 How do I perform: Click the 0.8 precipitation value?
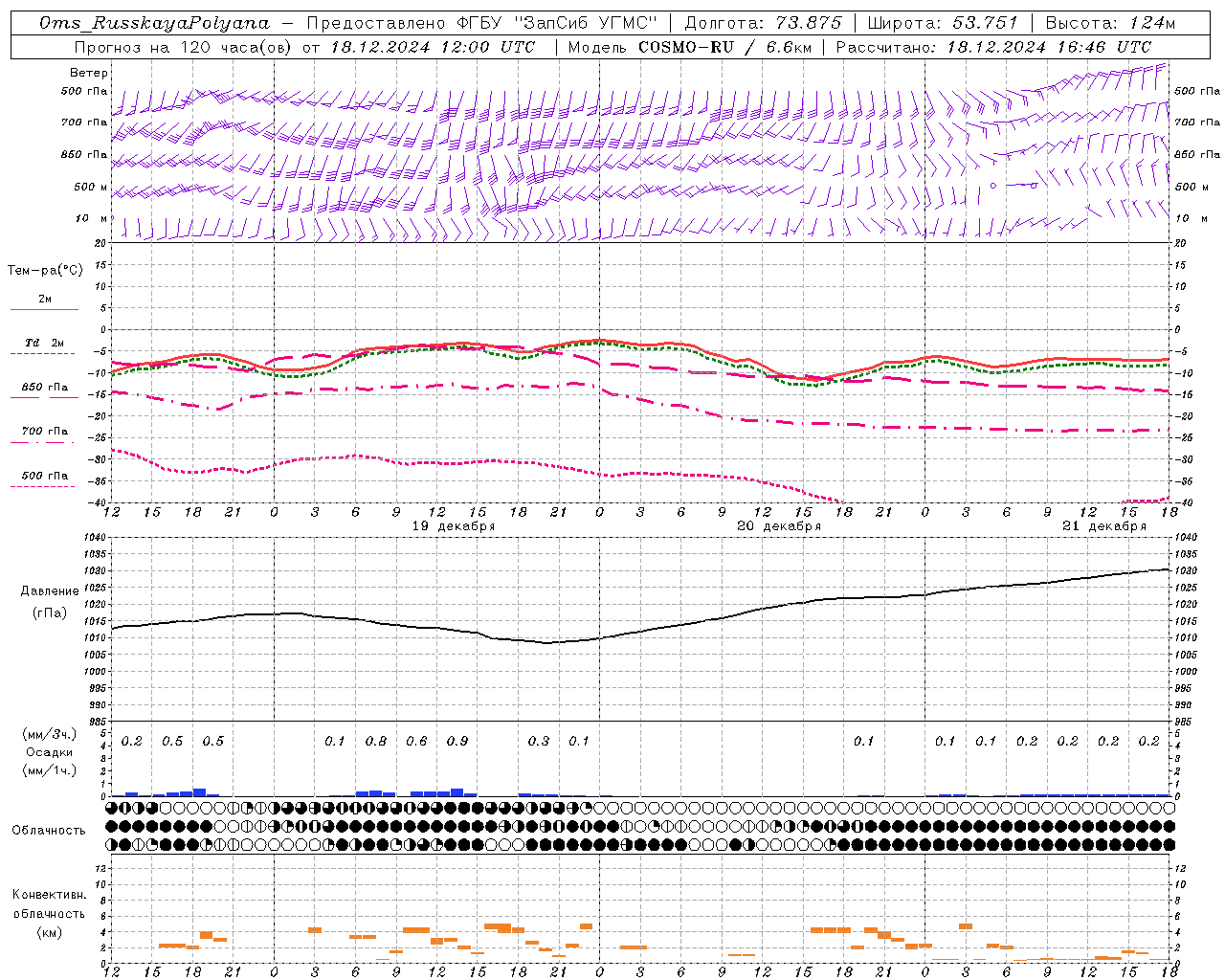[x=376, y=742]
